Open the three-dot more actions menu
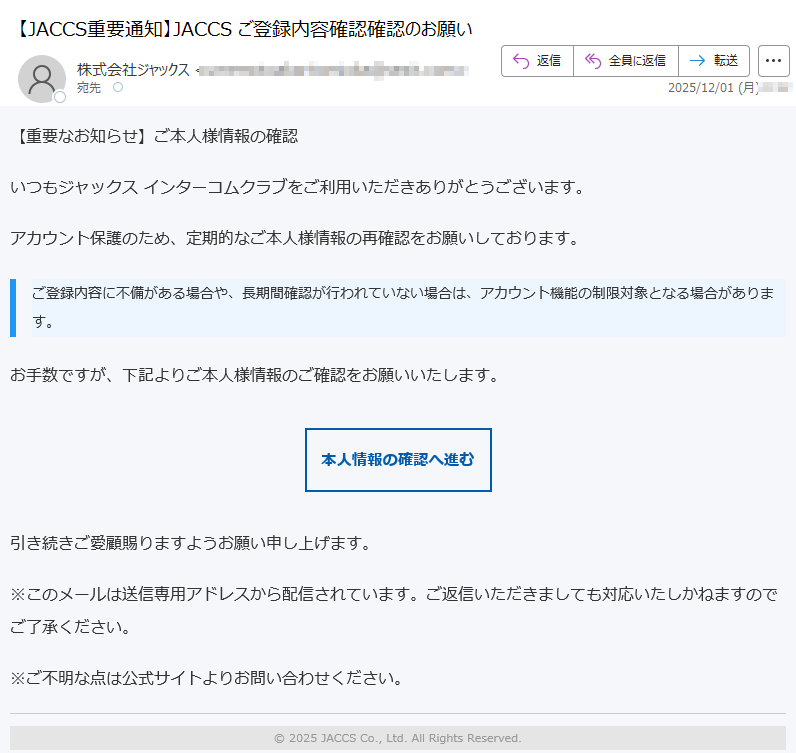This screenshot has width=796, height=753. 773,61
